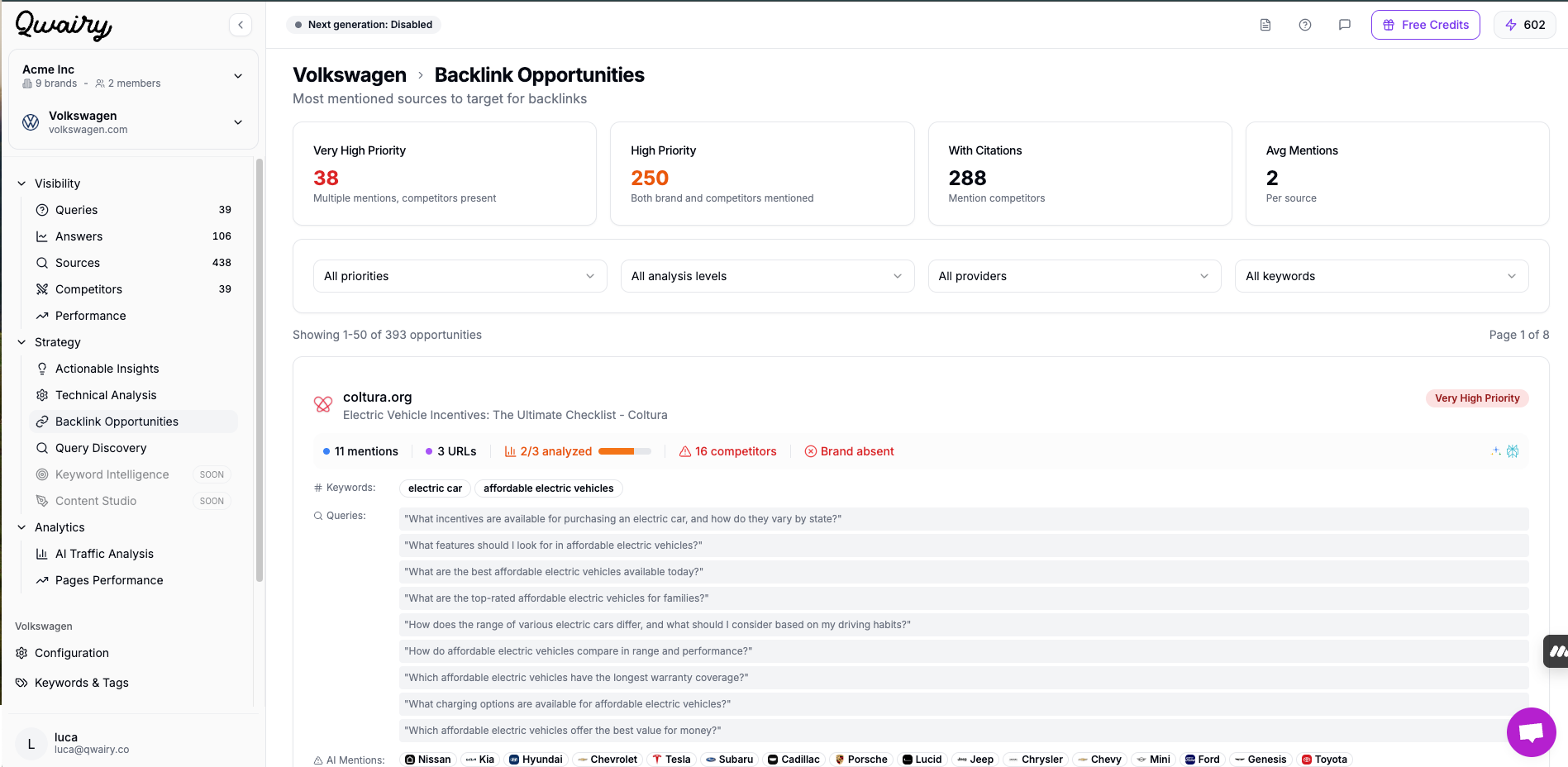The width and height of the screenshot is (1568, 767).
Task: Click the side feedback widget tab
Action: coord(1556,651)
